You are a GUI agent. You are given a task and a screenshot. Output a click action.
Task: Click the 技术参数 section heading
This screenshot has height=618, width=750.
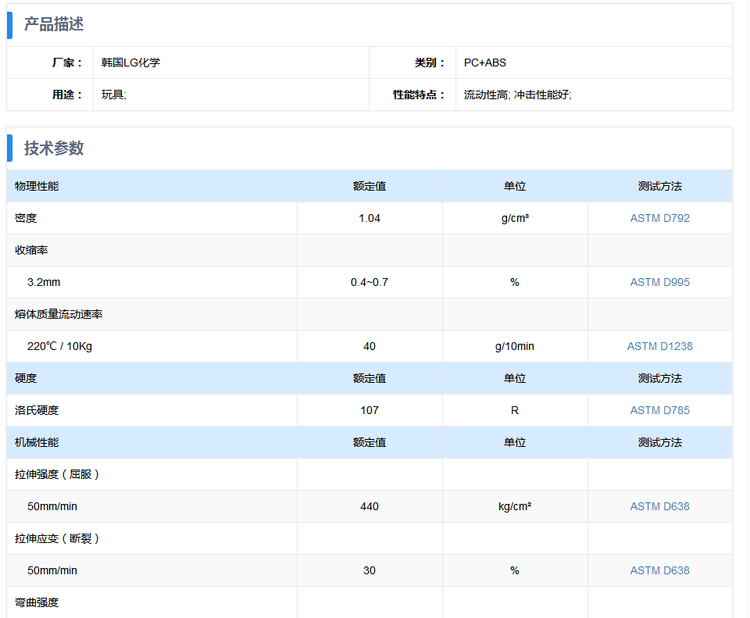[54, 148]
